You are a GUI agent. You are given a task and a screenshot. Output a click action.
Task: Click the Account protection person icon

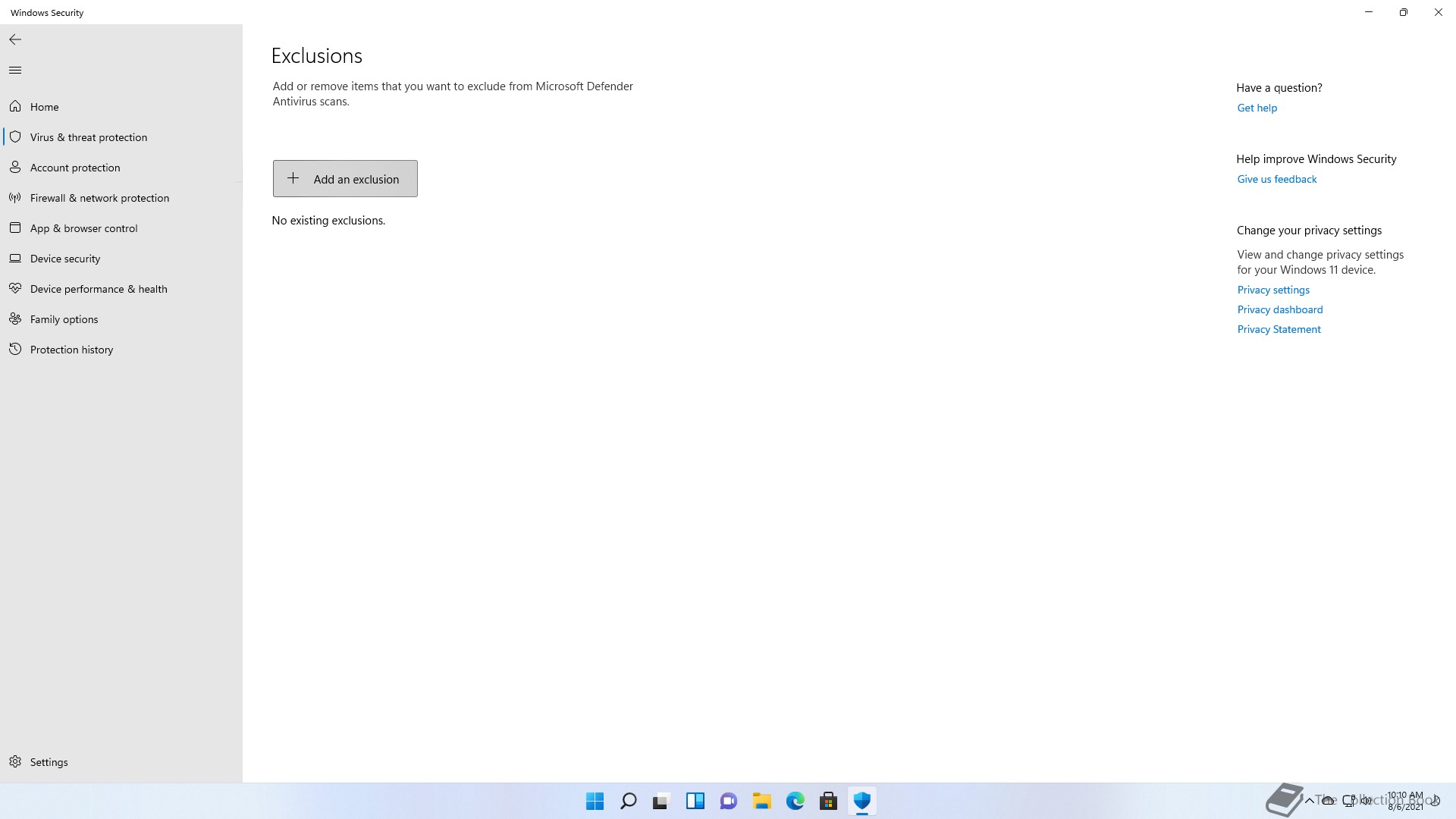point(15,167)
